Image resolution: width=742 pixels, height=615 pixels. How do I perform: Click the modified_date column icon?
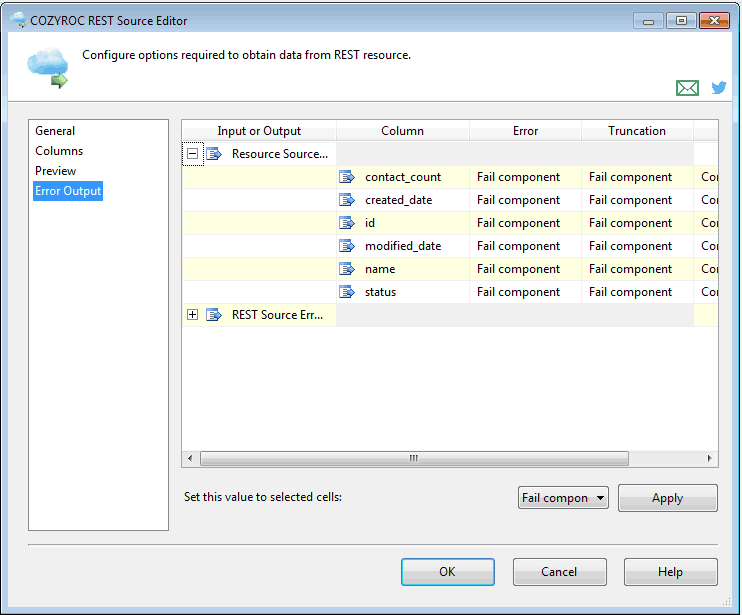[x=347, y=246]
